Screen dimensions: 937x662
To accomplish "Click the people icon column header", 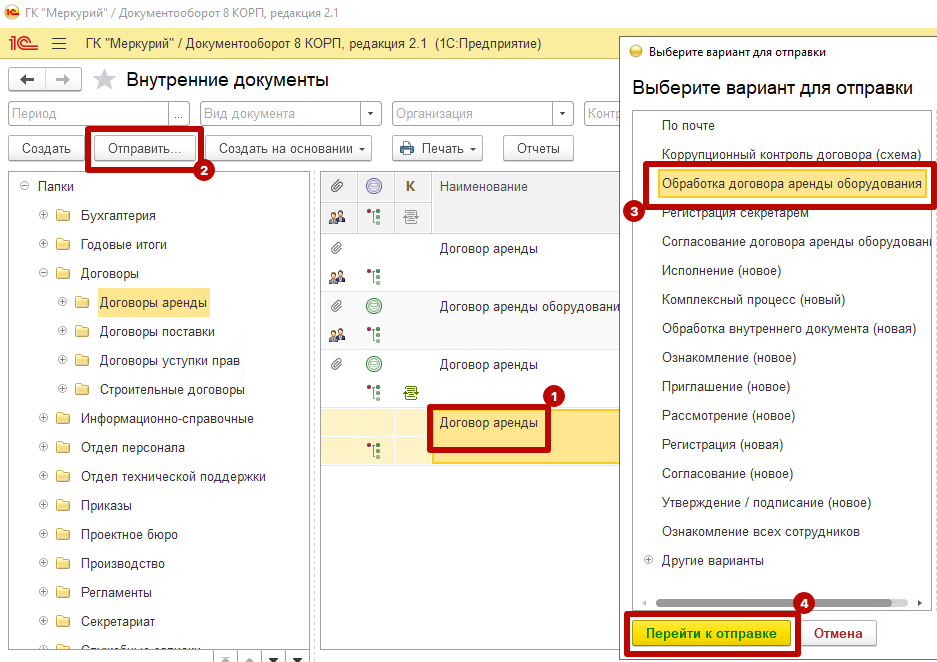I will click(x=337, y=217).
